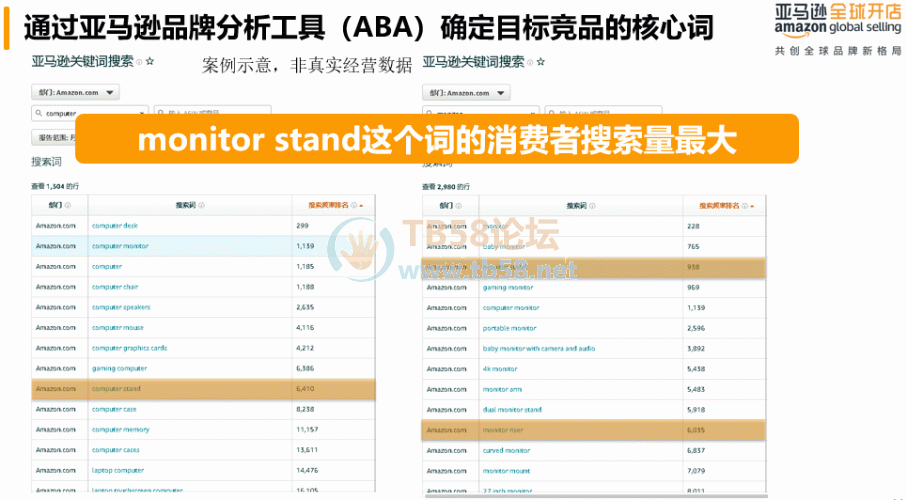
Task: Open computer monitor link in the computer table
Action: pyautogui.click(x=120, y=246)
